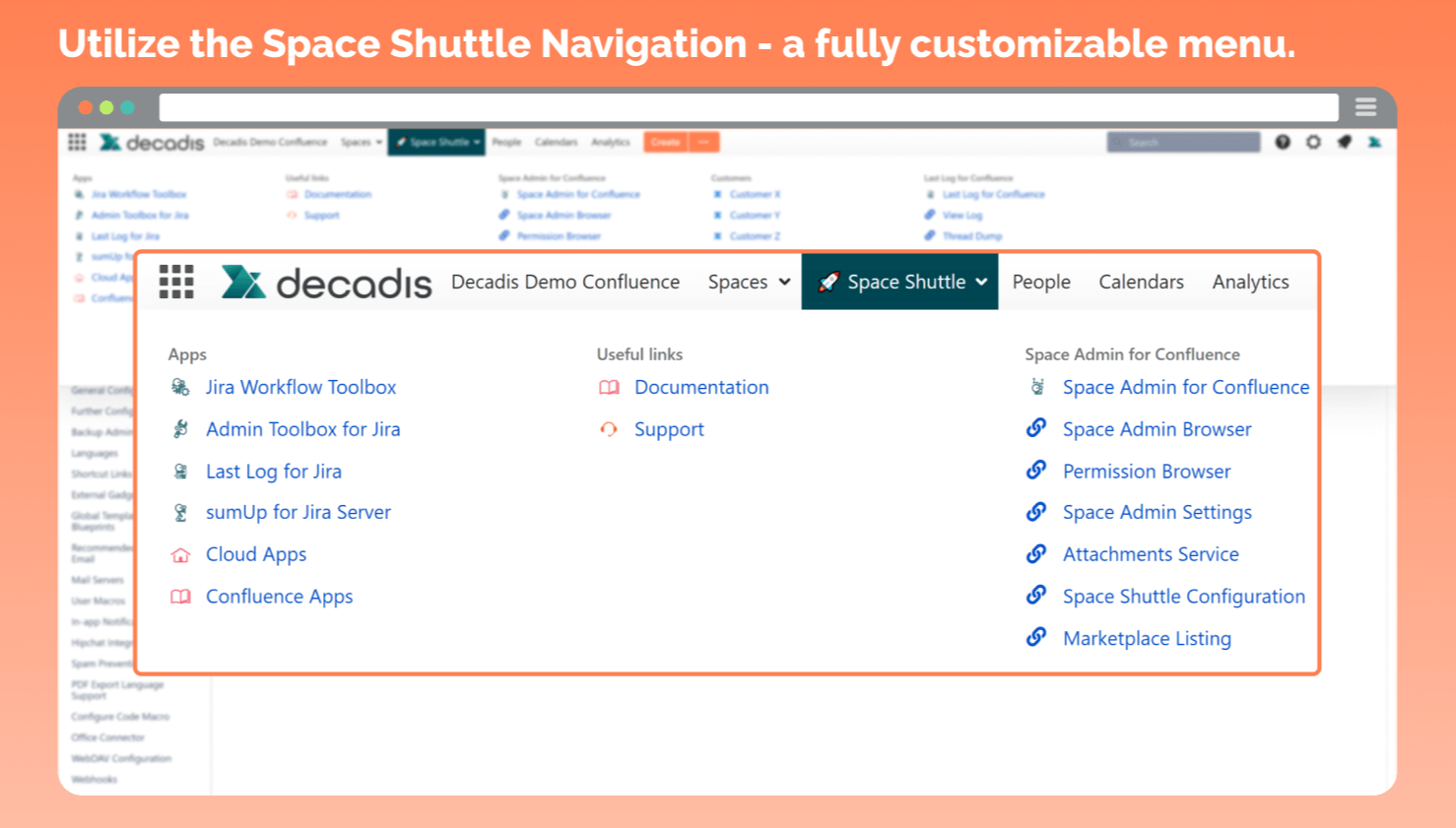The height and width of the screenshot is (828, 1456).
Task: Open Calendars in the enlarged menu
Action: pos(1142,283)
